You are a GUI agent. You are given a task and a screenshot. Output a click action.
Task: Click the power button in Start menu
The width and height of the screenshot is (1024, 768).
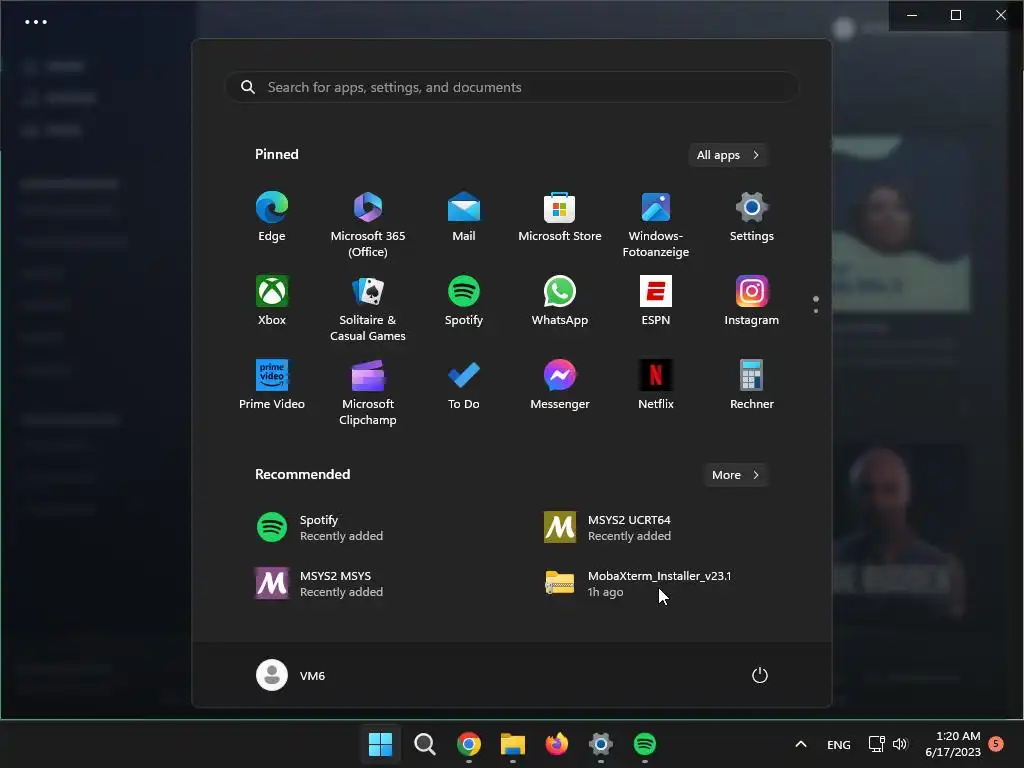tap(760, 675)
